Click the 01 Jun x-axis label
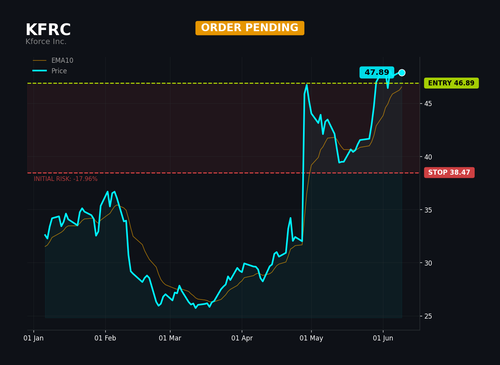This screenshot has height=365, width=500. 383,338
